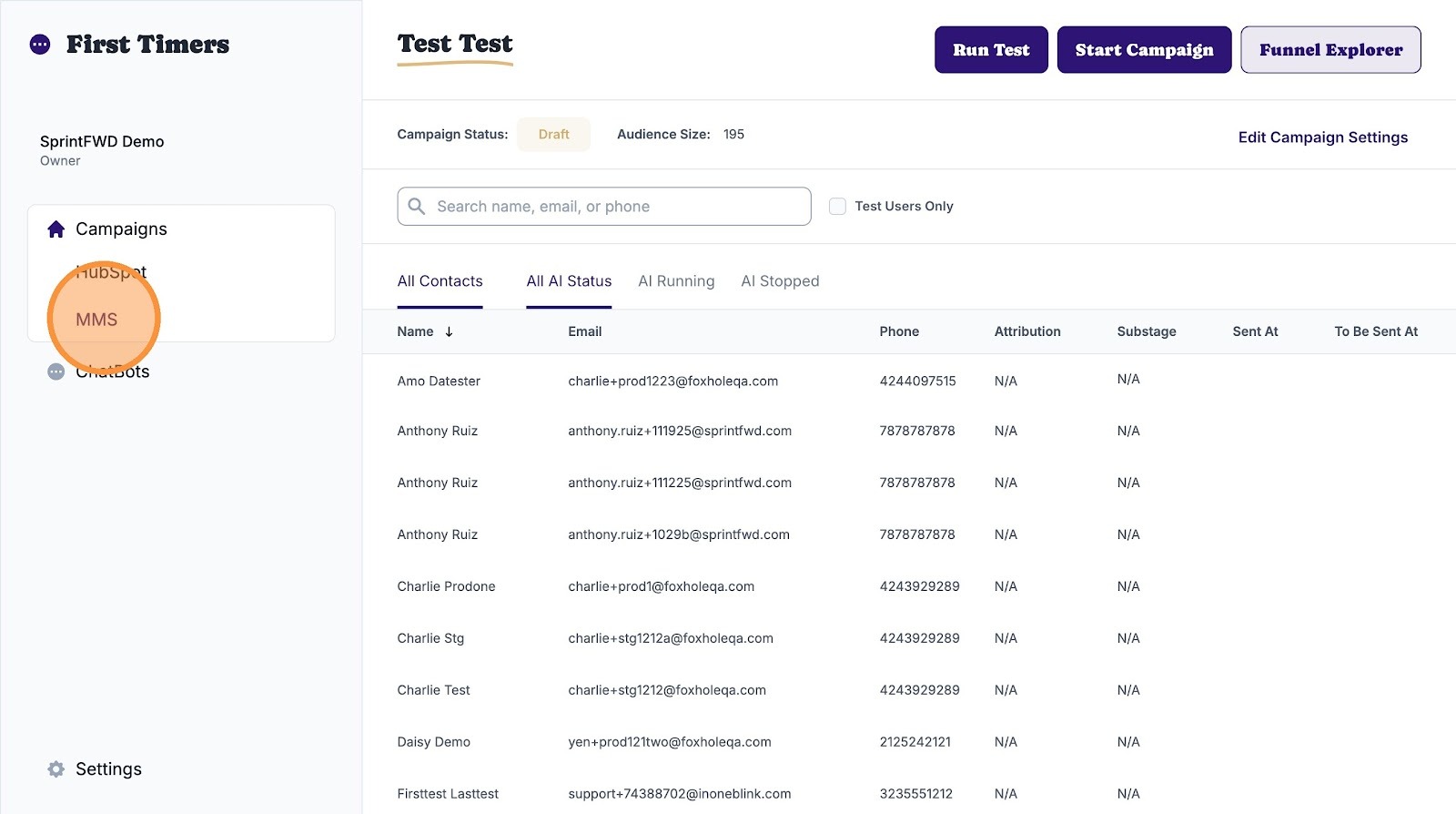The height and width of the screenshot is (814, 1456).
Task: Click phone number 2125242121
Action: 915,743
